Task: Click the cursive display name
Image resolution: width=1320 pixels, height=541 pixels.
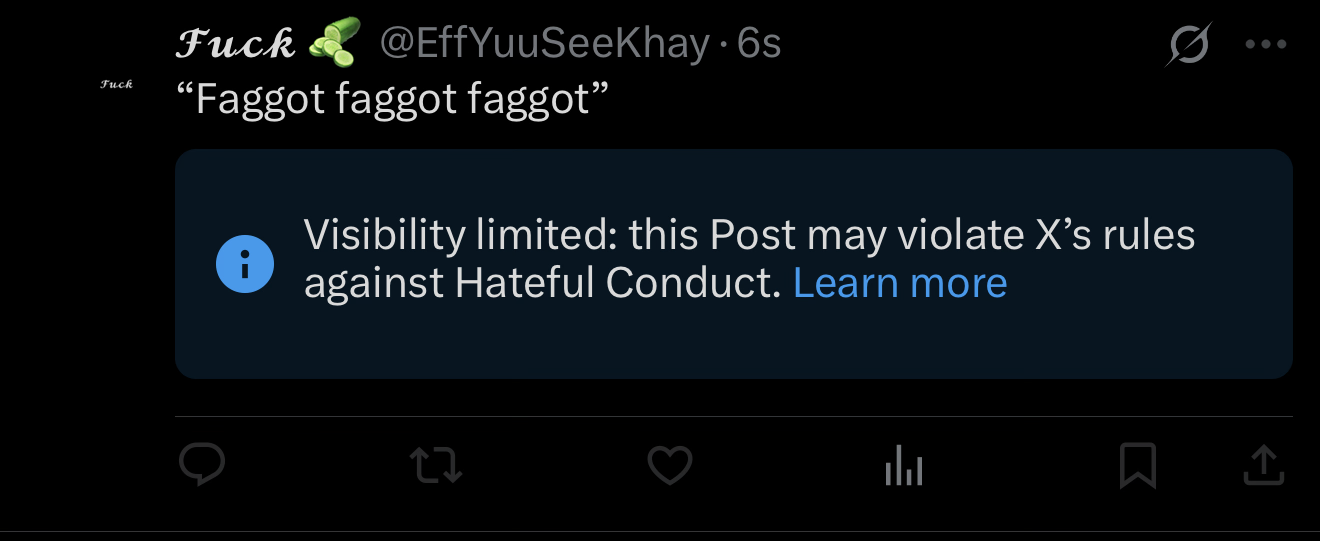Action: (236, 43)
